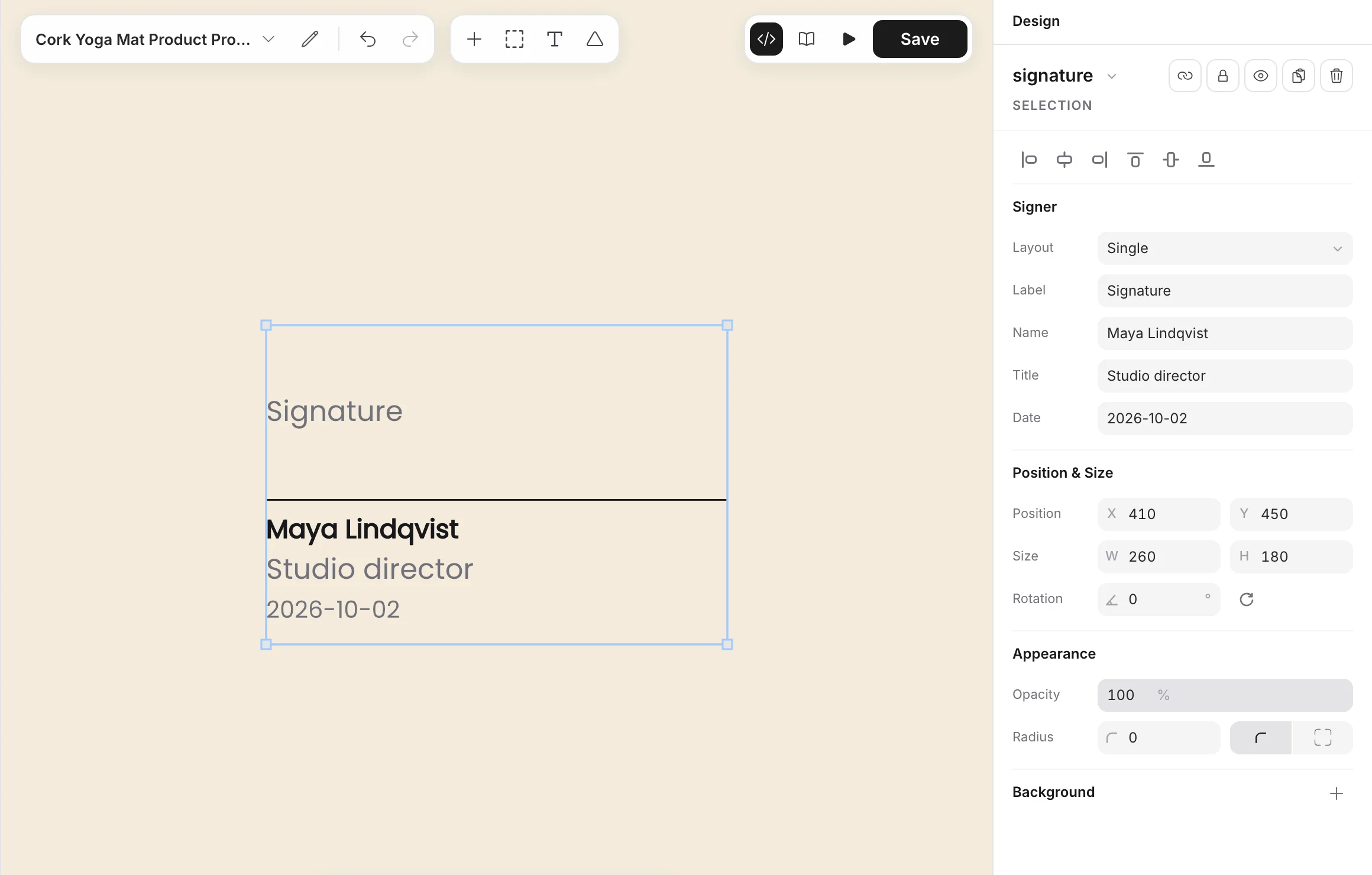Viewport: 1372px width, 875px height.
Task: Click the rotate clockwise icon
Action: click(1247, 599)
